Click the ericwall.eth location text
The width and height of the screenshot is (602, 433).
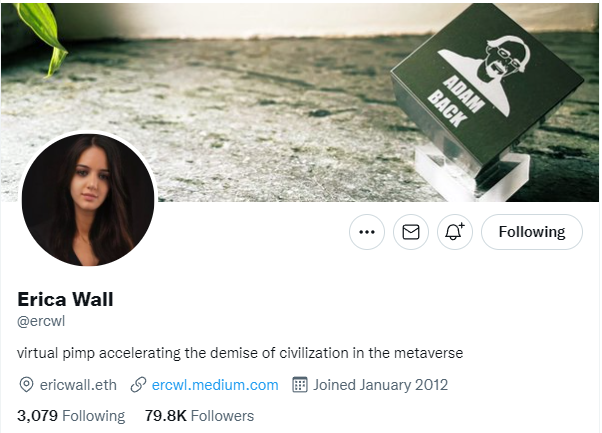click(78, 385)
